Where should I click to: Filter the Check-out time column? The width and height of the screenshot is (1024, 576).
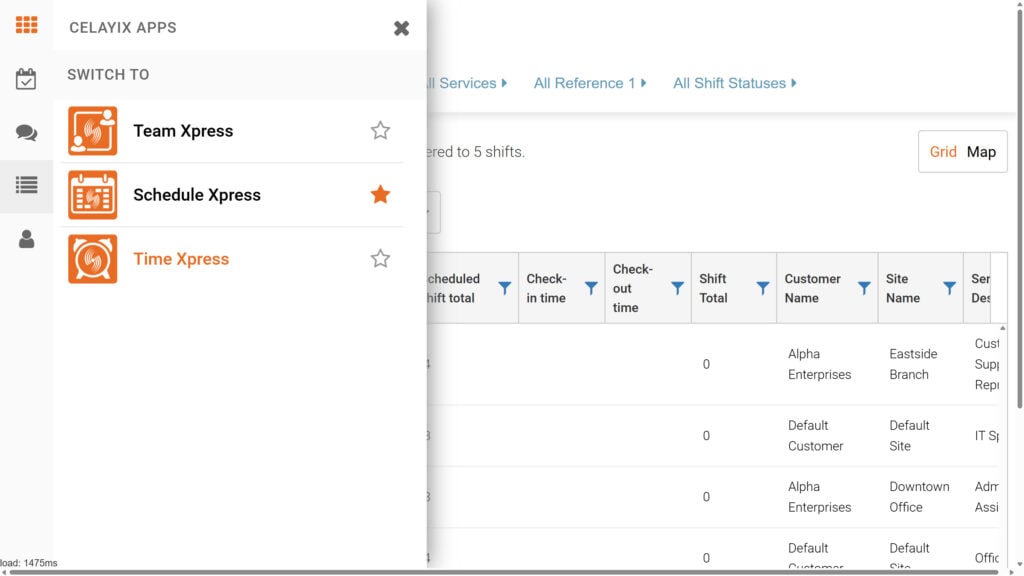677,288
